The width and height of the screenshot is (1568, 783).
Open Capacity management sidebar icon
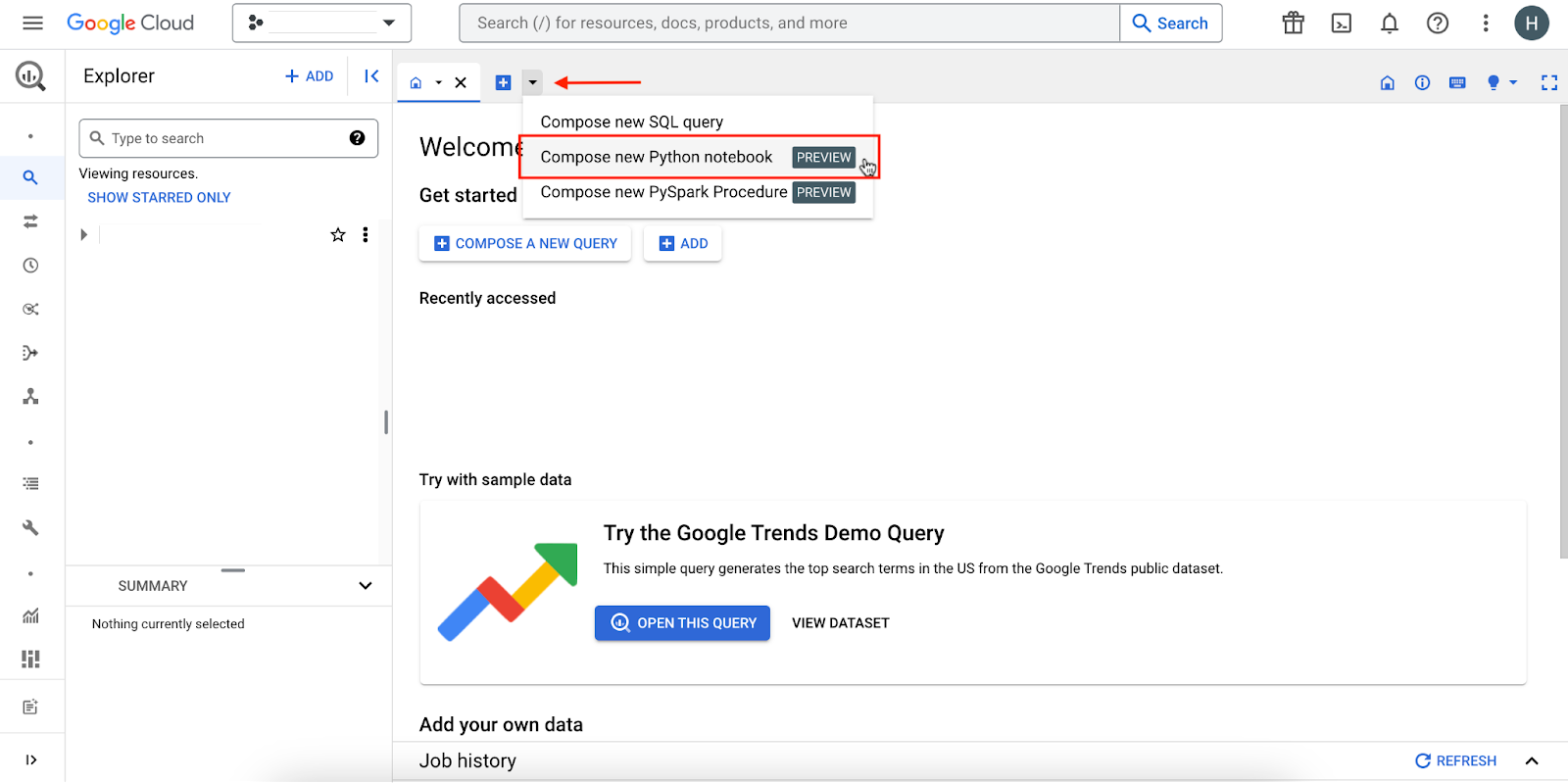[x=30, y=659]
